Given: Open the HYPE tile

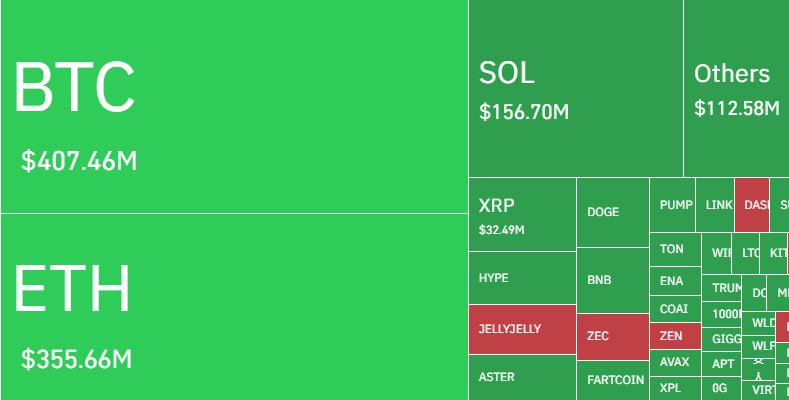Looking at the screenshot, I should [522, 278].
